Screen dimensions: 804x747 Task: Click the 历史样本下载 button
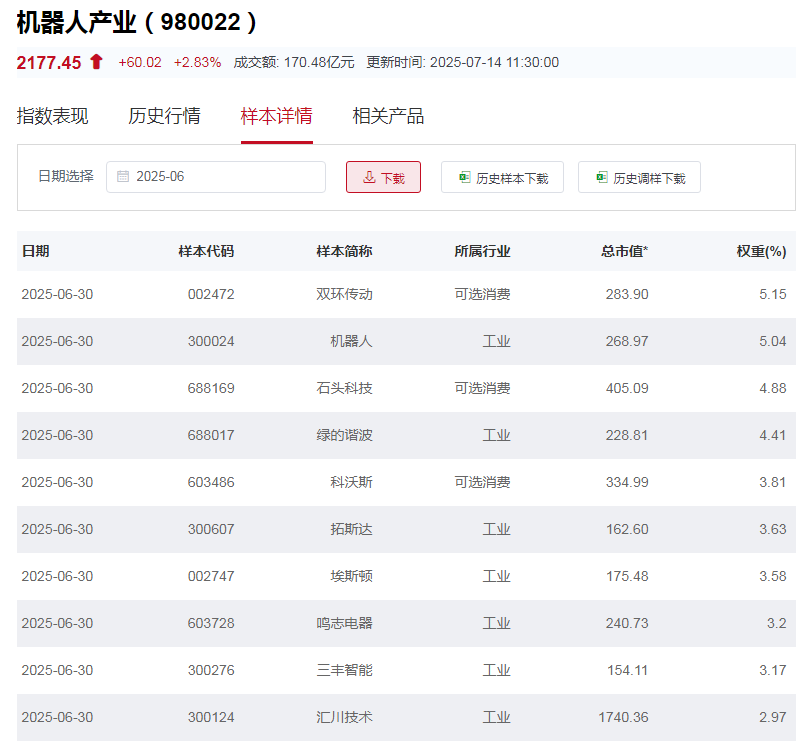point(502,177)
